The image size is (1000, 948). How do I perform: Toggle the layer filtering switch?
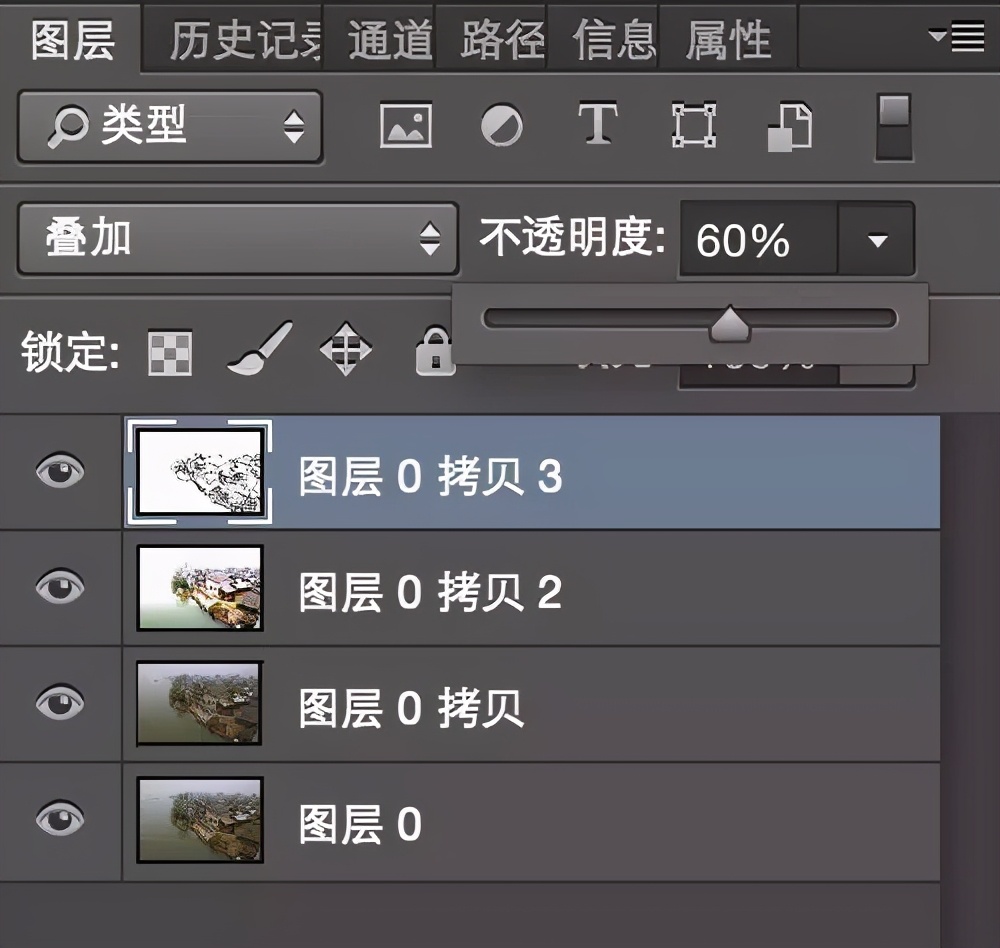[x=894, y=127]
